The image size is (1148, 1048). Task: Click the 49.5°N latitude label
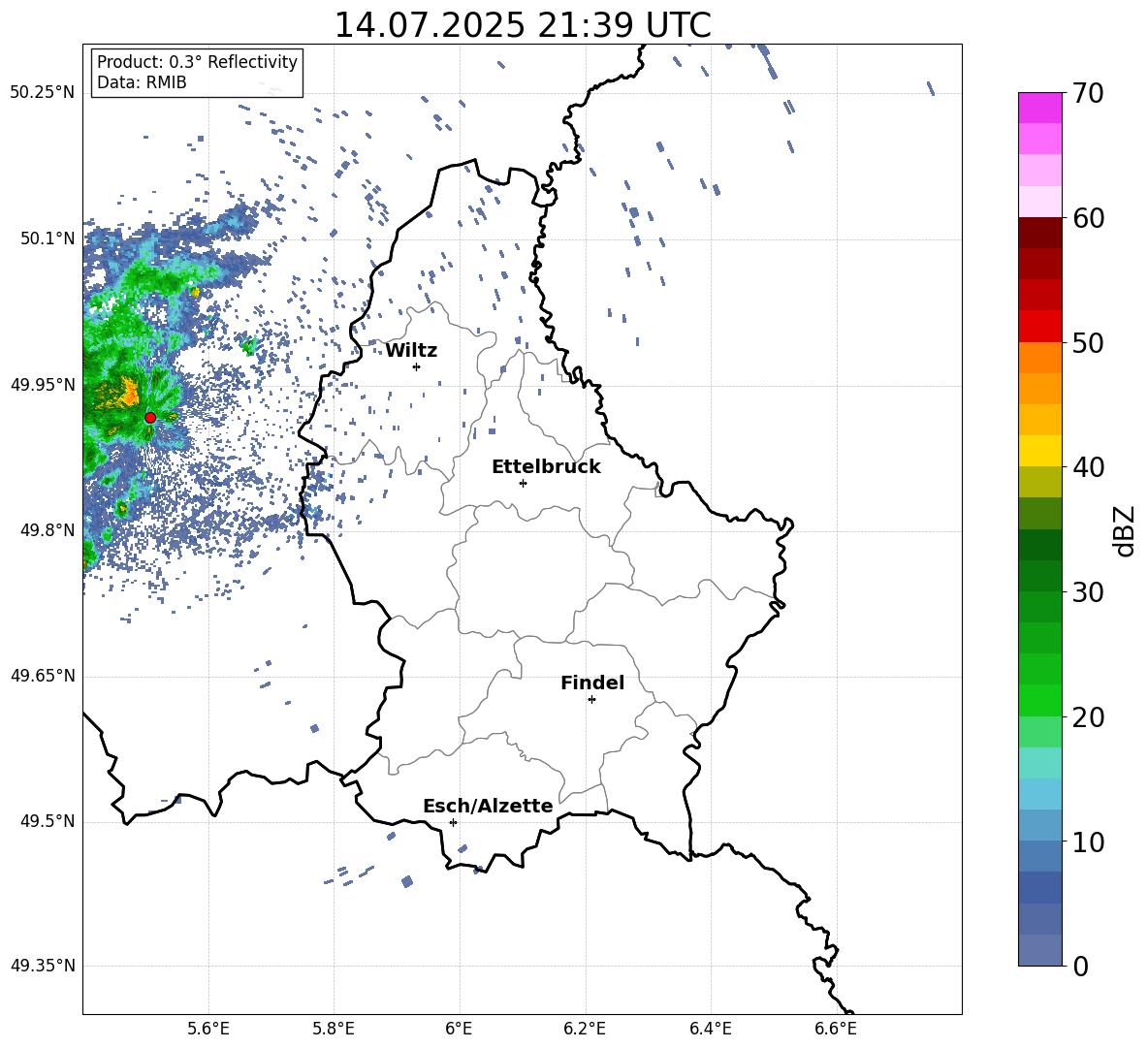[48, 821]
